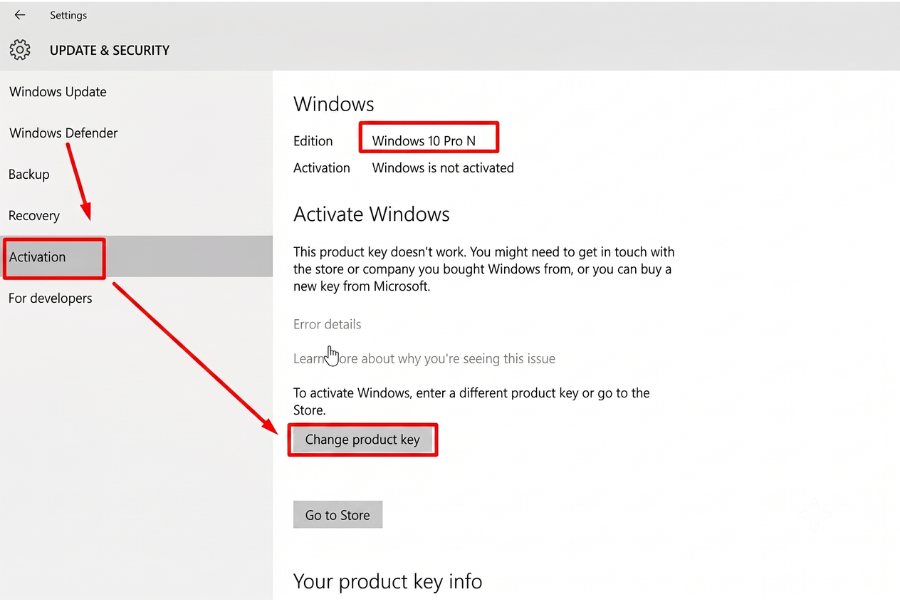Screen dimensions: 900x600
Task: Click the 'To activate Windows' instruction text
Action: (x=471, y=402)
